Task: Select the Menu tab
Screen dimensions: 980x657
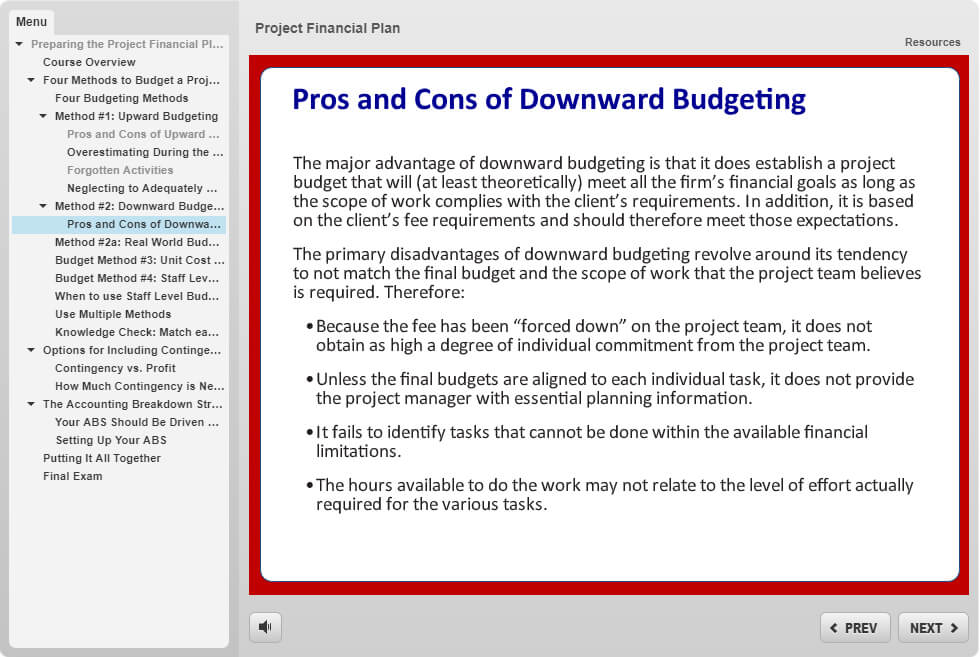Action: pos(31,22)
